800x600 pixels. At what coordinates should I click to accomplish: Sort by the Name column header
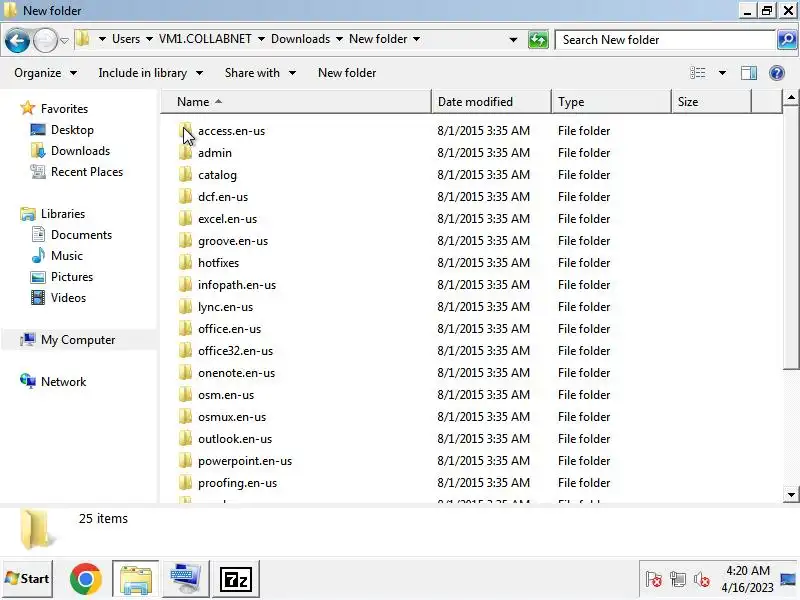pos(296,102)
